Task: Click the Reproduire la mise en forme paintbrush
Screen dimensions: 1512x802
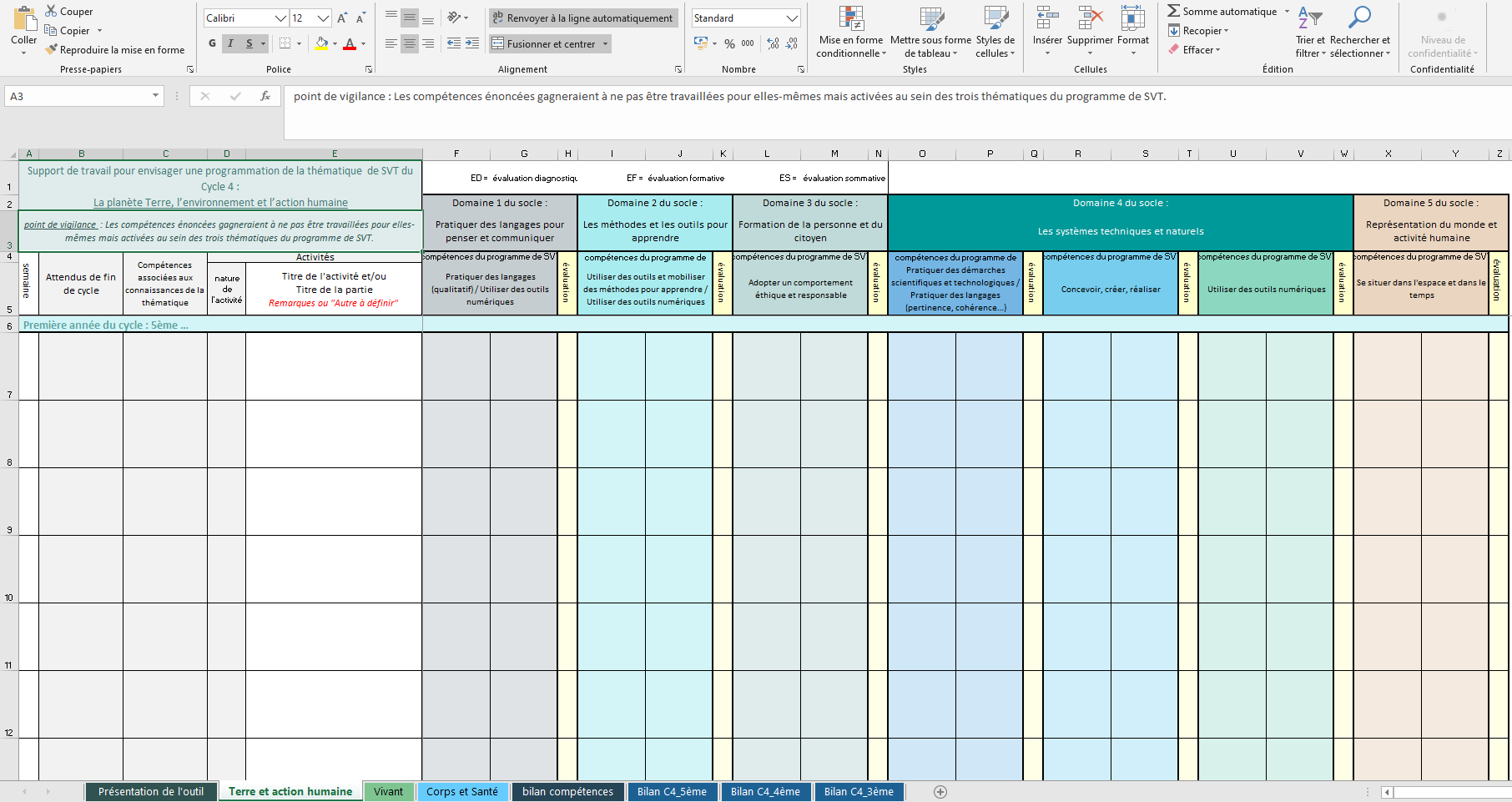Action: point(51,50)
